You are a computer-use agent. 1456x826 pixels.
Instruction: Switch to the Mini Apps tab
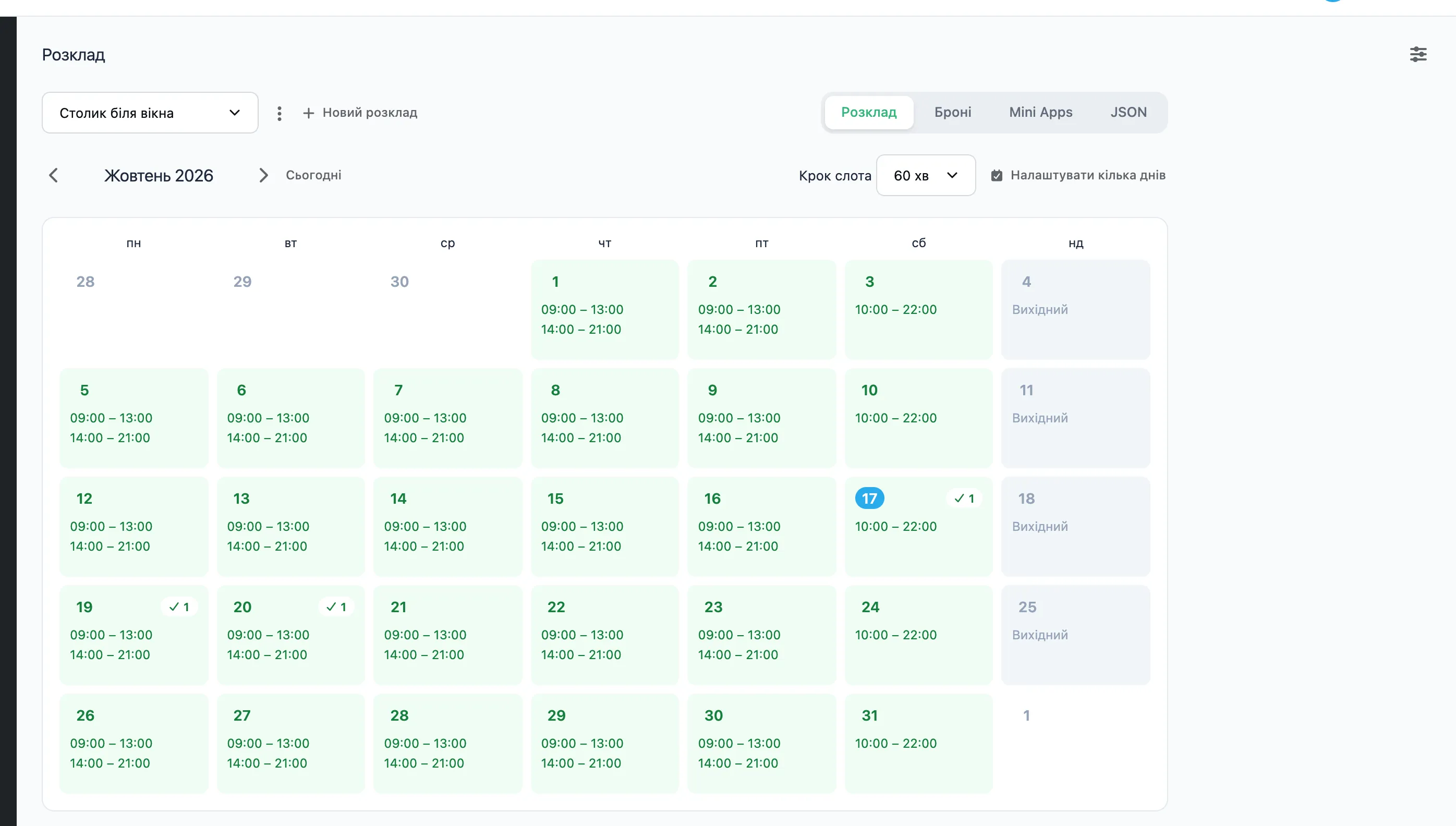tap(1041, 112)
